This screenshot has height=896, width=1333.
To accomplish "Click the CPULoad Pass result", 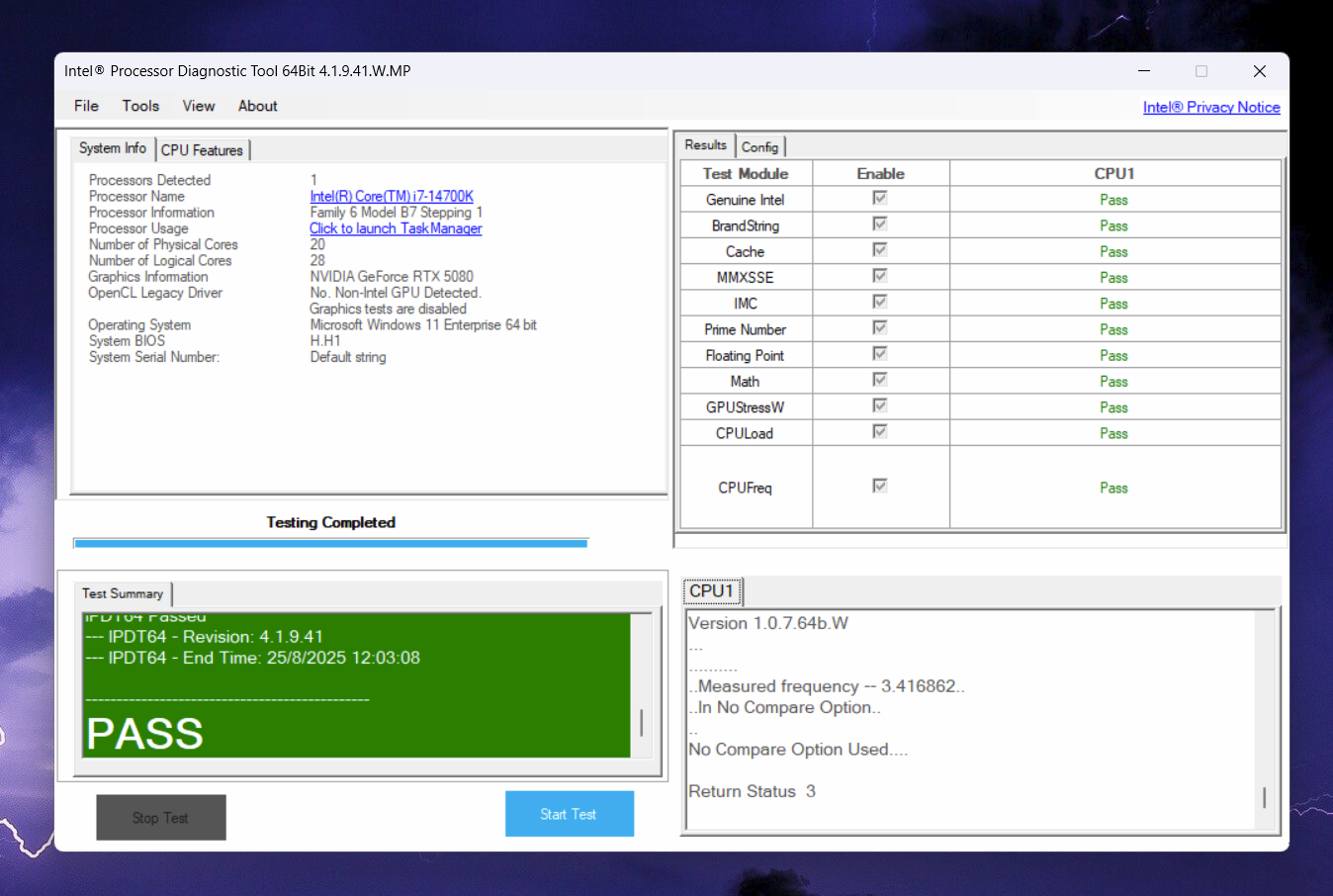I will coord(1114,433).
